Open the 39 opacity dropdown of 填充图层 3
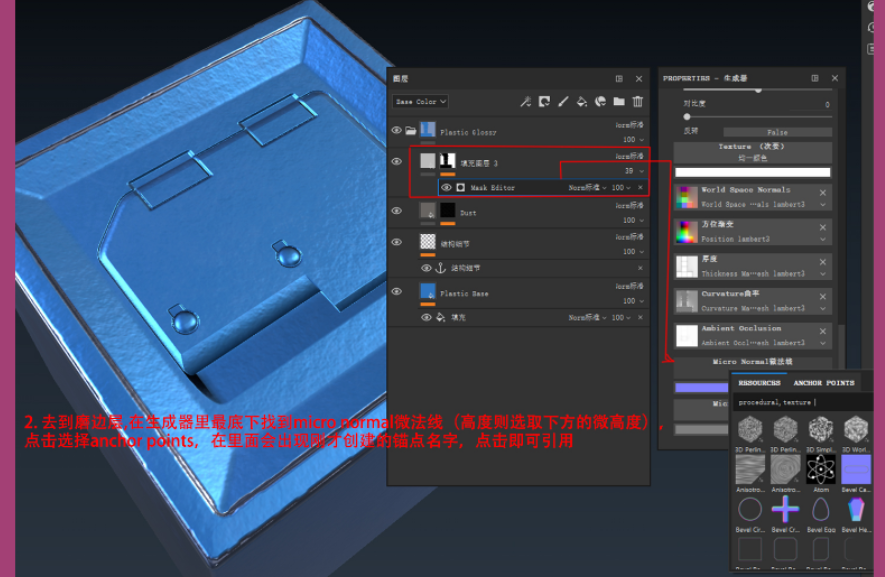The height and width of the screenshot is (577, 885). pos(634,171)
